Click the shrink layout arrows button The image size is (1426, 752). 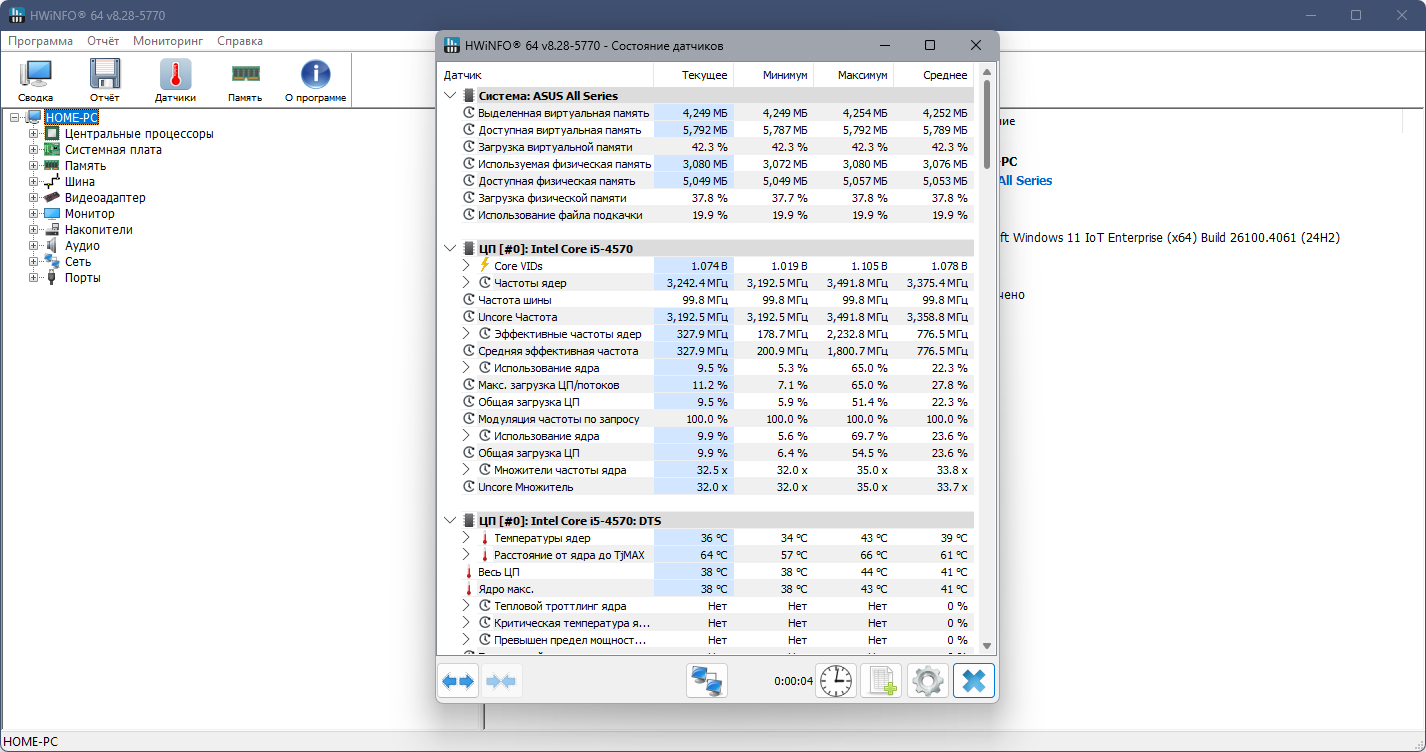point(501,682)
